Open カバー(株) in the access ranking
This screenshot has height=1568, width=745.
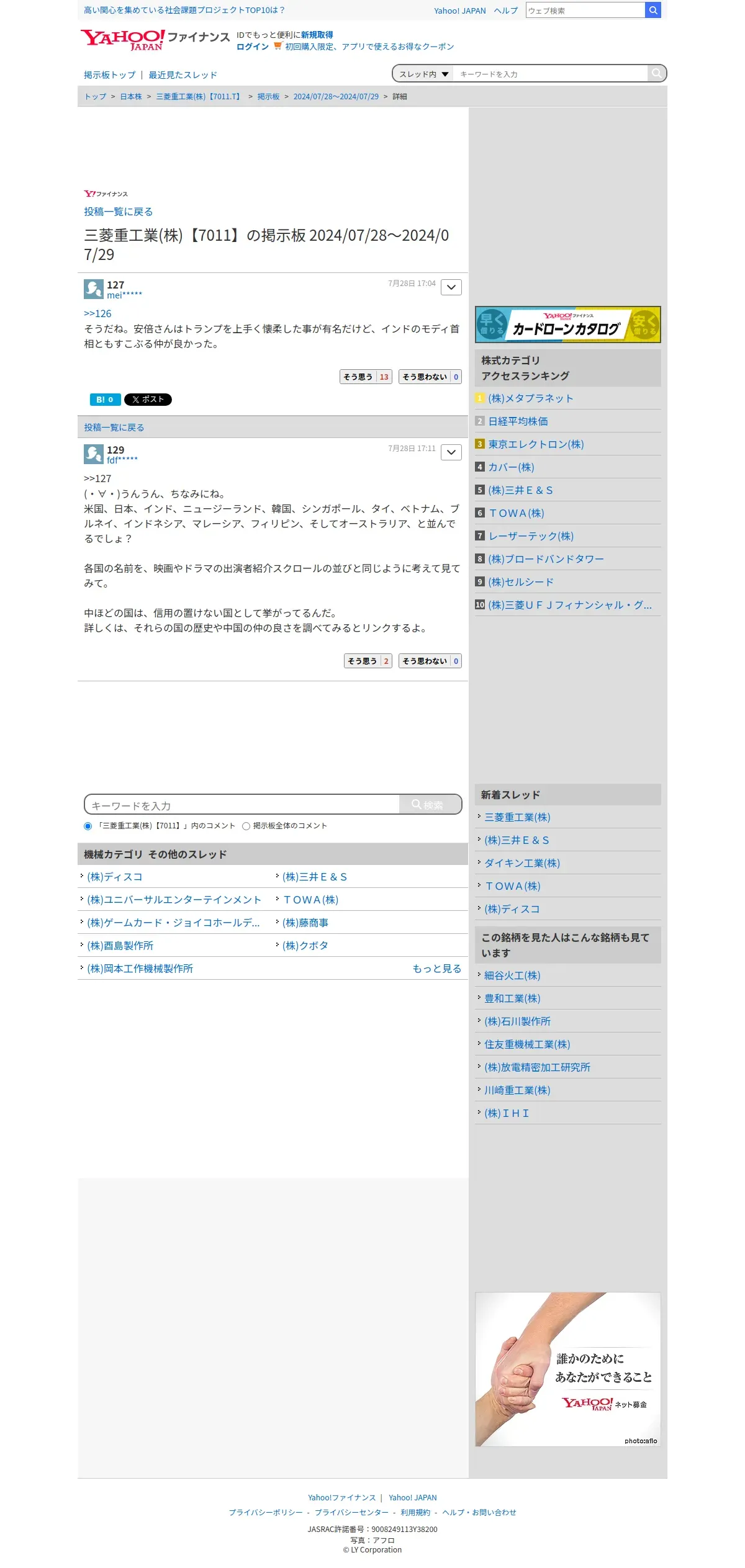point(511,467)
